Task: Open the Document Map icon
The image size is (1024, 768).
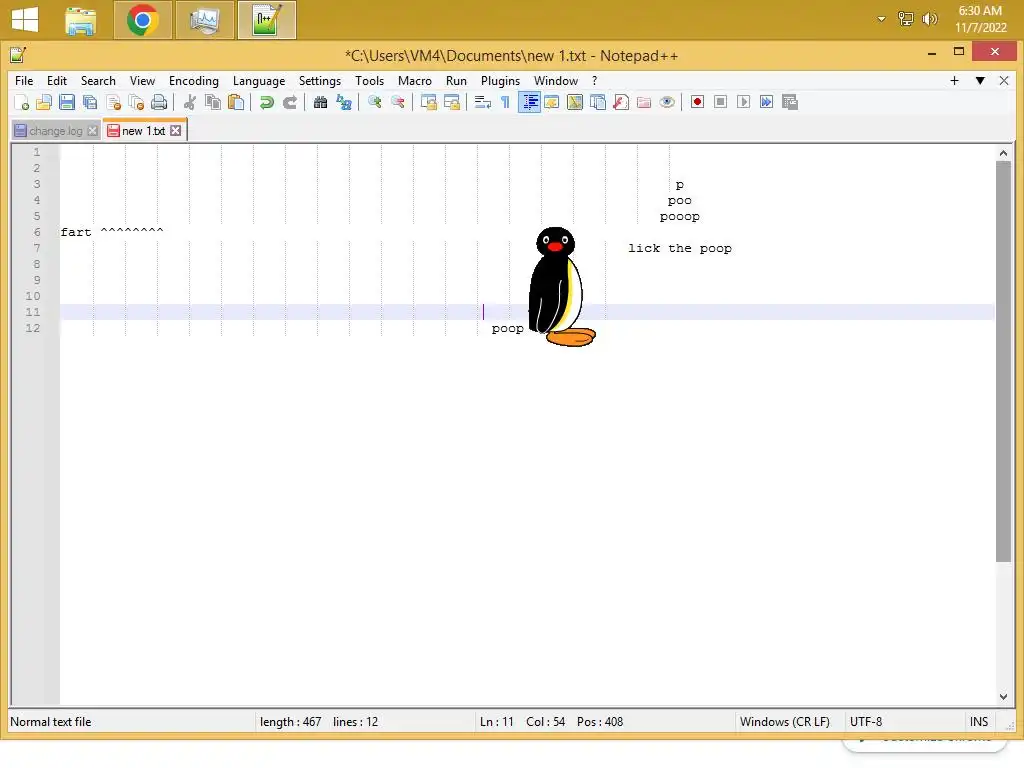Action: point(575,103)
